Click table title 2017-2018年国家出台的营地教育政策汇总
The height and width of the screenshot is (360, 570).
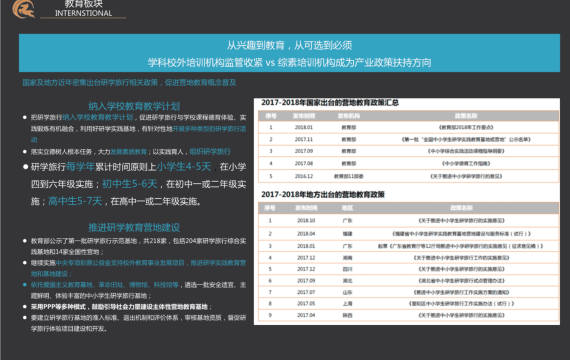point(330,103)
